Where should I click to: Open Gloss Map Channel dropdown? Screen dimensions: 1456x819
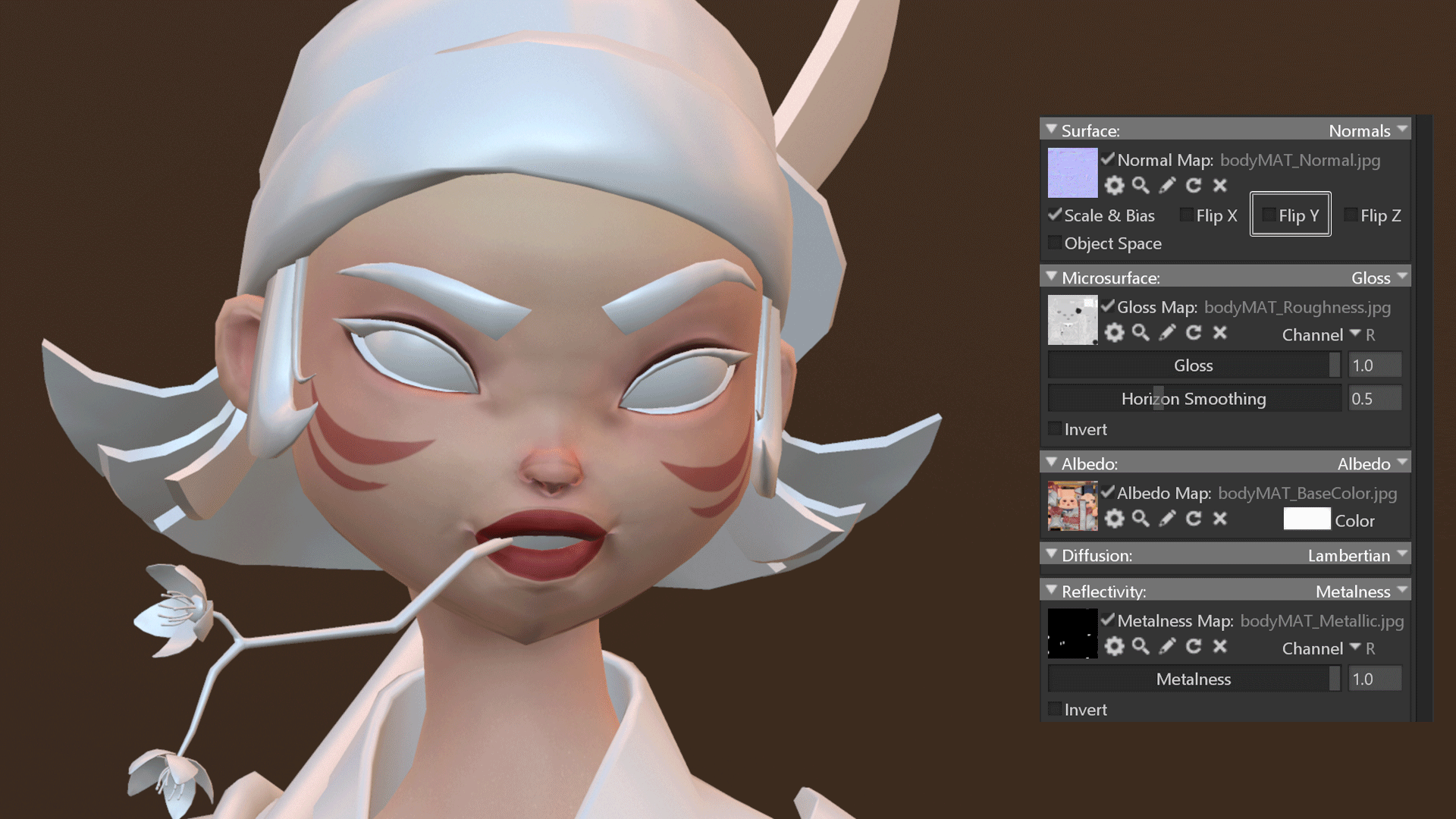point(1329,334)
